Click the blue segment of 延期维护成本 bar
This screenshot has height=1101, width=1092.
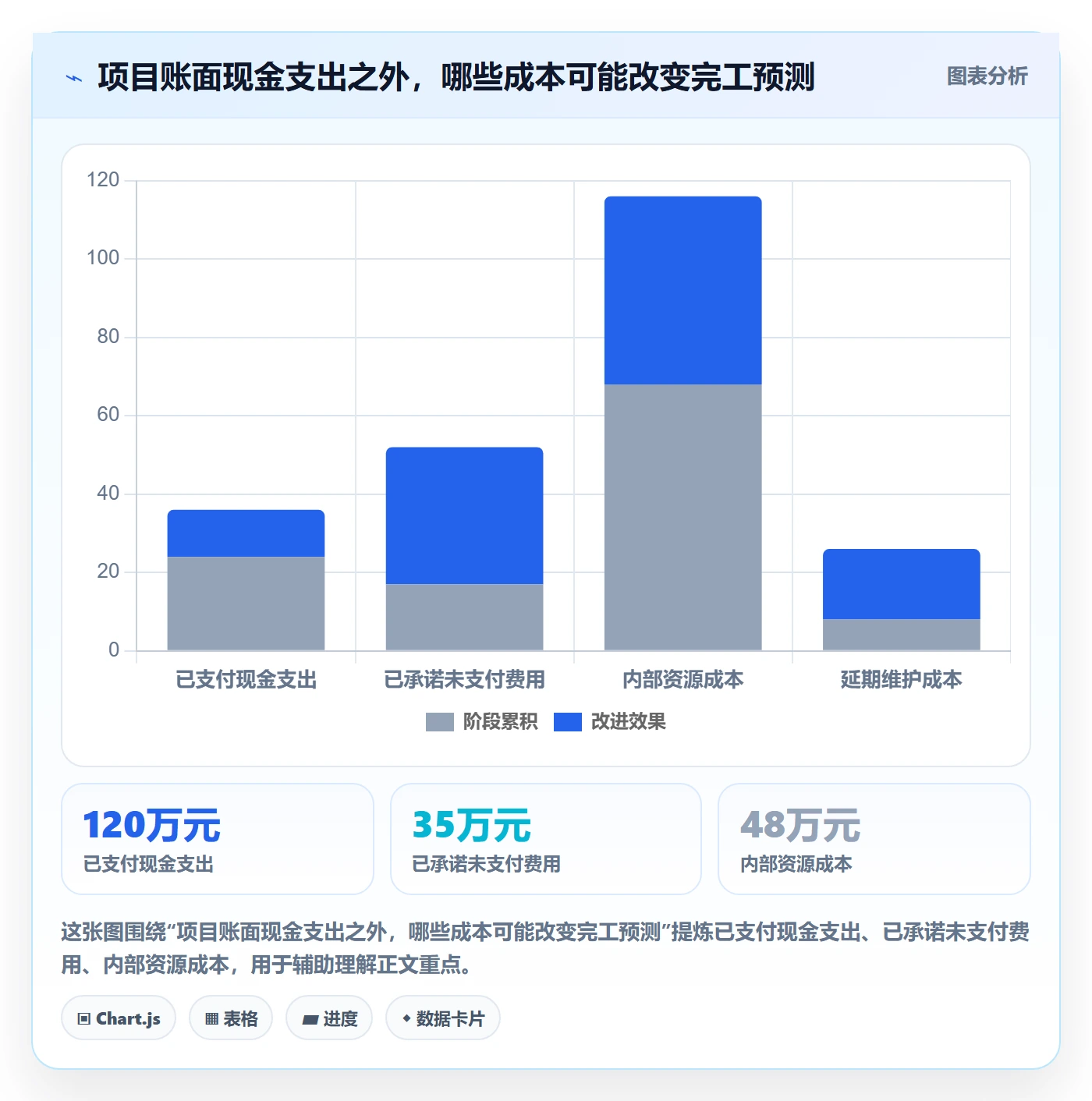pos(901,584)
